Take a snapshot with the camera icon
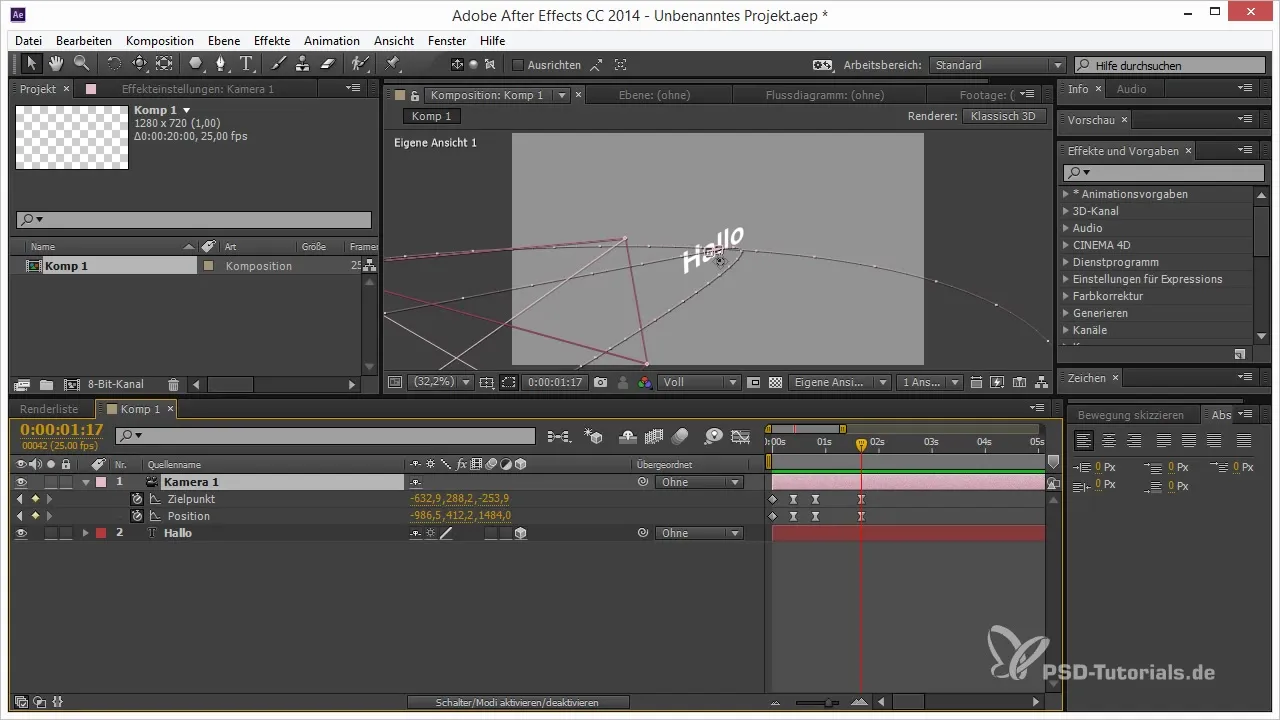1280x720 pixels. click(x=600, y=382)
